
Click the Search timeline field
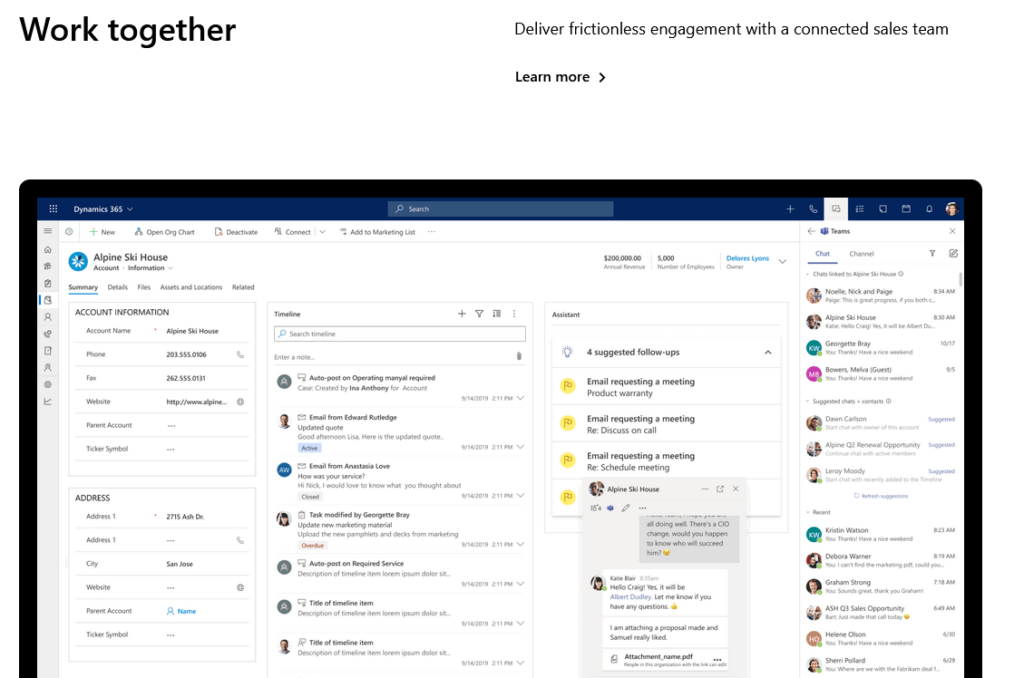400,334
